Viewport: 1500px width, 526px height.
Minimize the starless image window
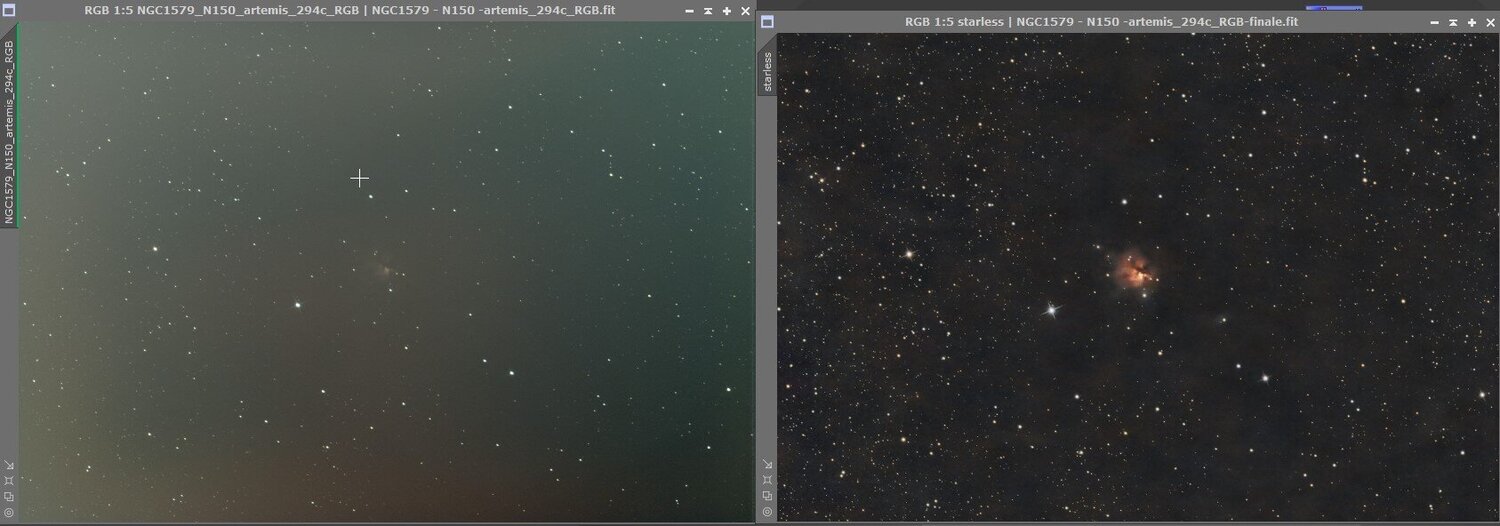1434,22
